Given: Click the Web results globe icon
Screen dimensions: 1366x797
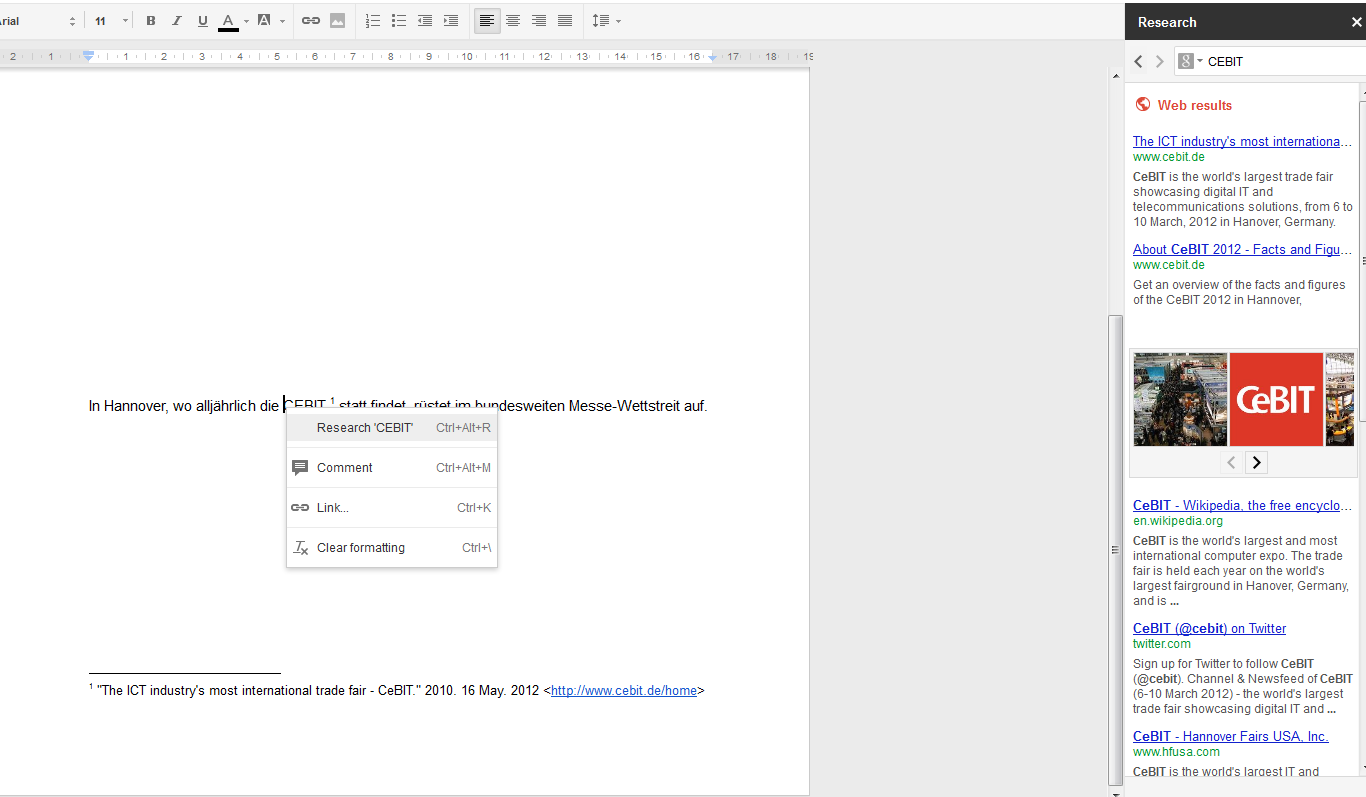Looking at the screenshot, I should click(x=1143, y=105).
